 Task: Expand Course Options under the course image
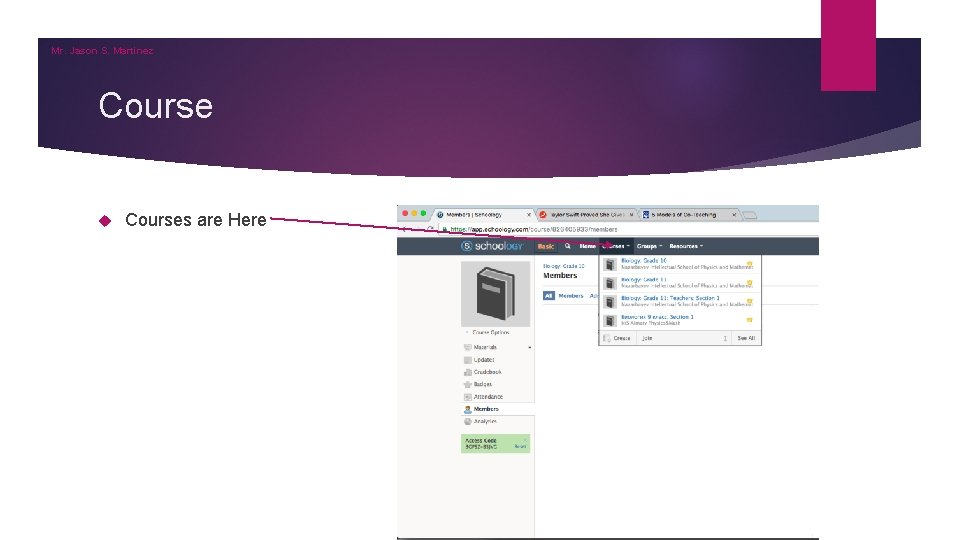[488, 332]
